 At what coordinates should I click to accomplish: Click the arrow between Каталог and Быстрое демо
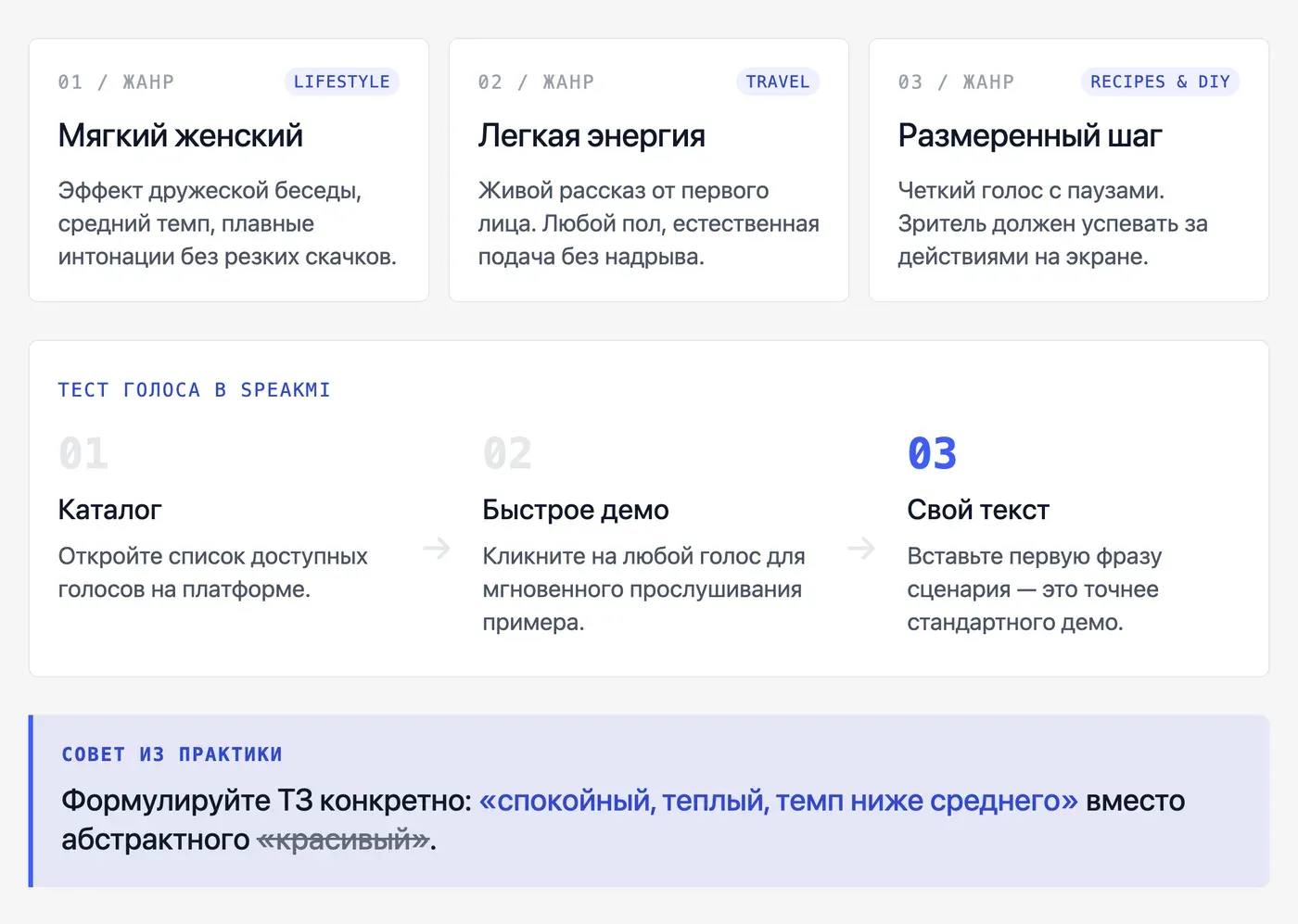[437, 549]
